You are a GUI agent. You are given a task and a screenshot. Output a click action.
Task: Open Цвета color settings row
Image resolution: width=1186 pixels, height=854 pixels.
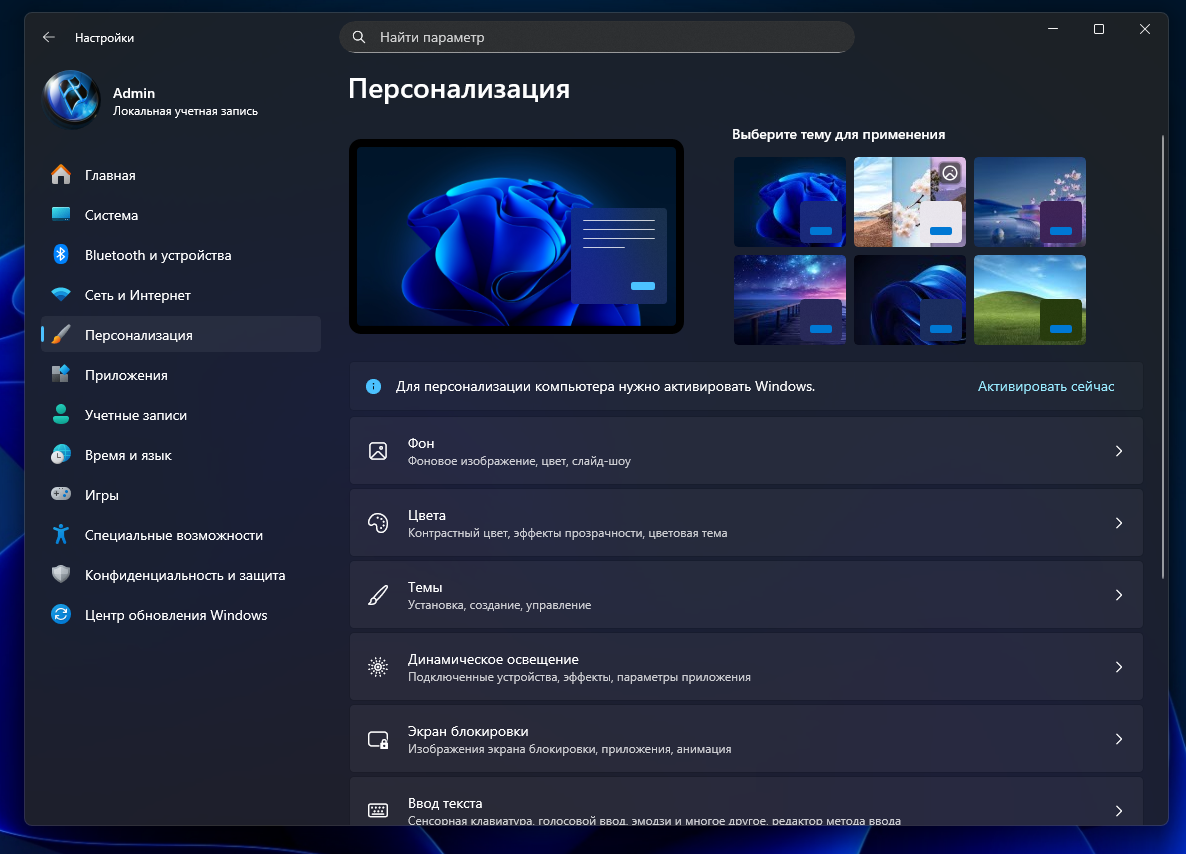coord(746,523)
